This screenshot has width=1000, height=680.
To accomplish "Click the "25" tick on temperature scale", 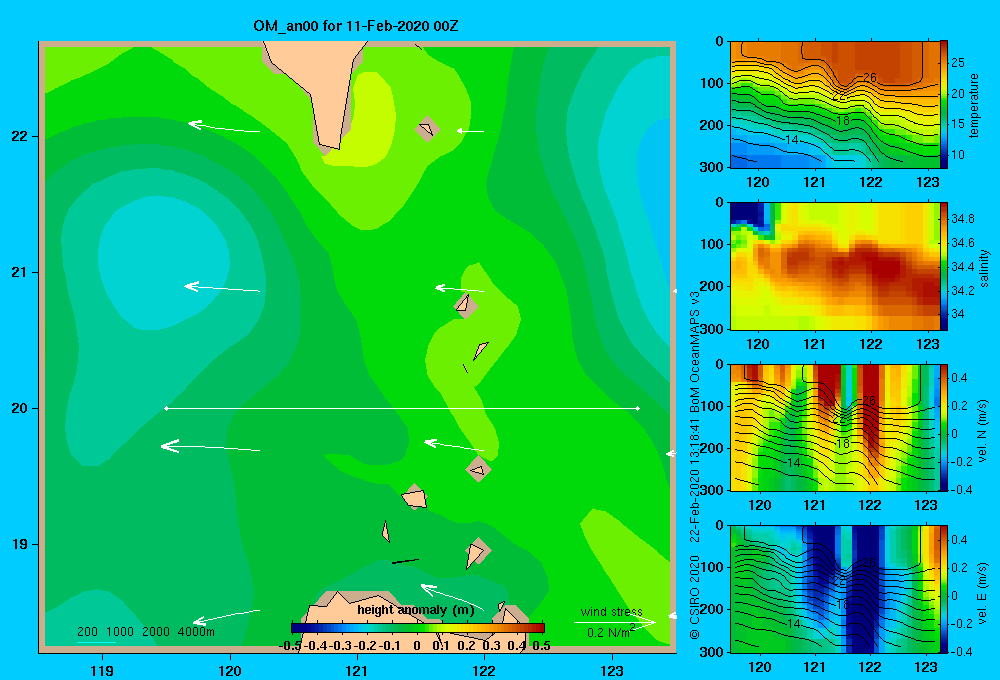I will [x=958, y=63].
